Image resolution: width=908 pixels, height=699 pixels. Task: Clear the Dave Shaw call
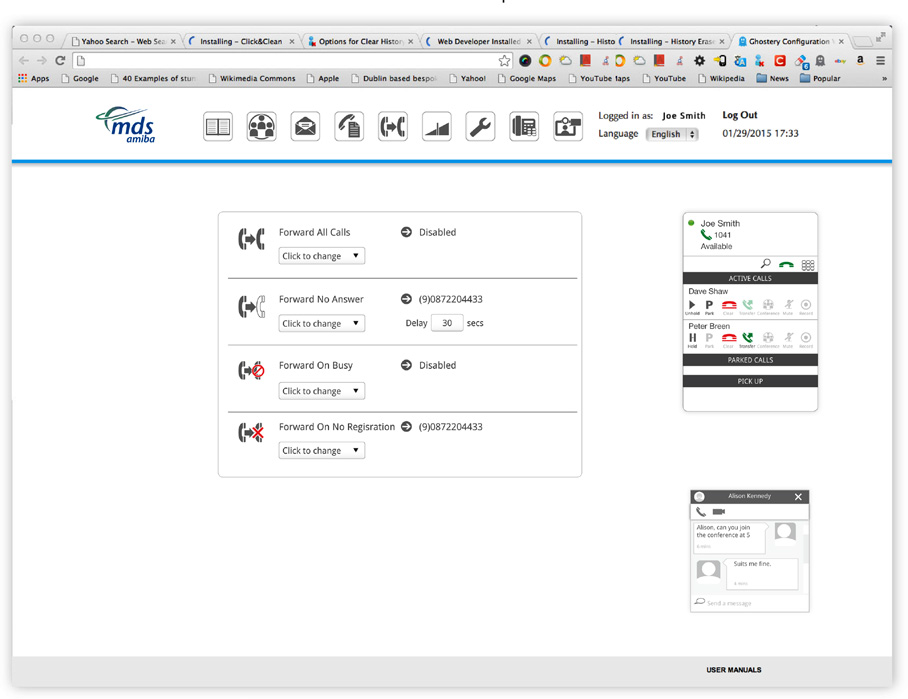(729, 306)
